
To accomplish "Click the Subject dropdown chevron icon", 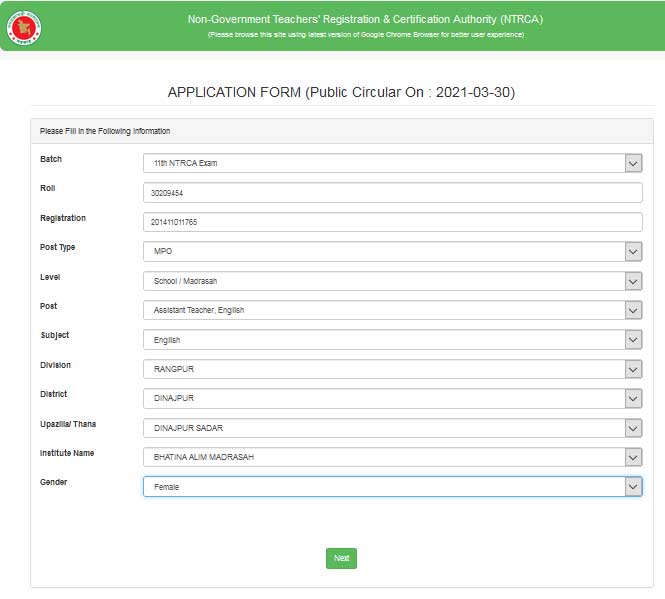I will (x=633, y=340).
